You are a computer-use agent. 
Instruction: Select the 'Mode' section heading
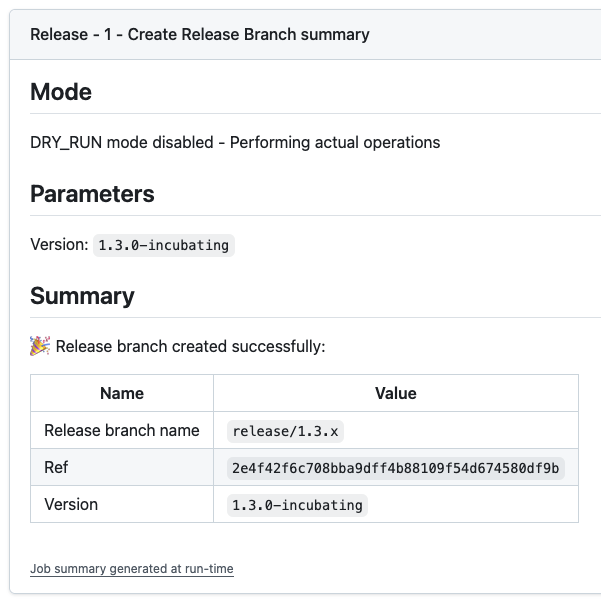click(61, 92)
